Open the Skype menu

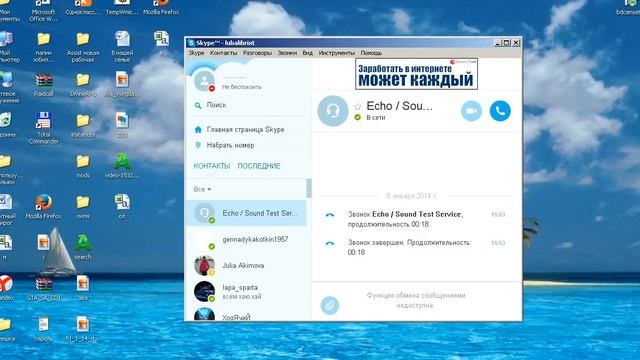(x=196, y=53)
